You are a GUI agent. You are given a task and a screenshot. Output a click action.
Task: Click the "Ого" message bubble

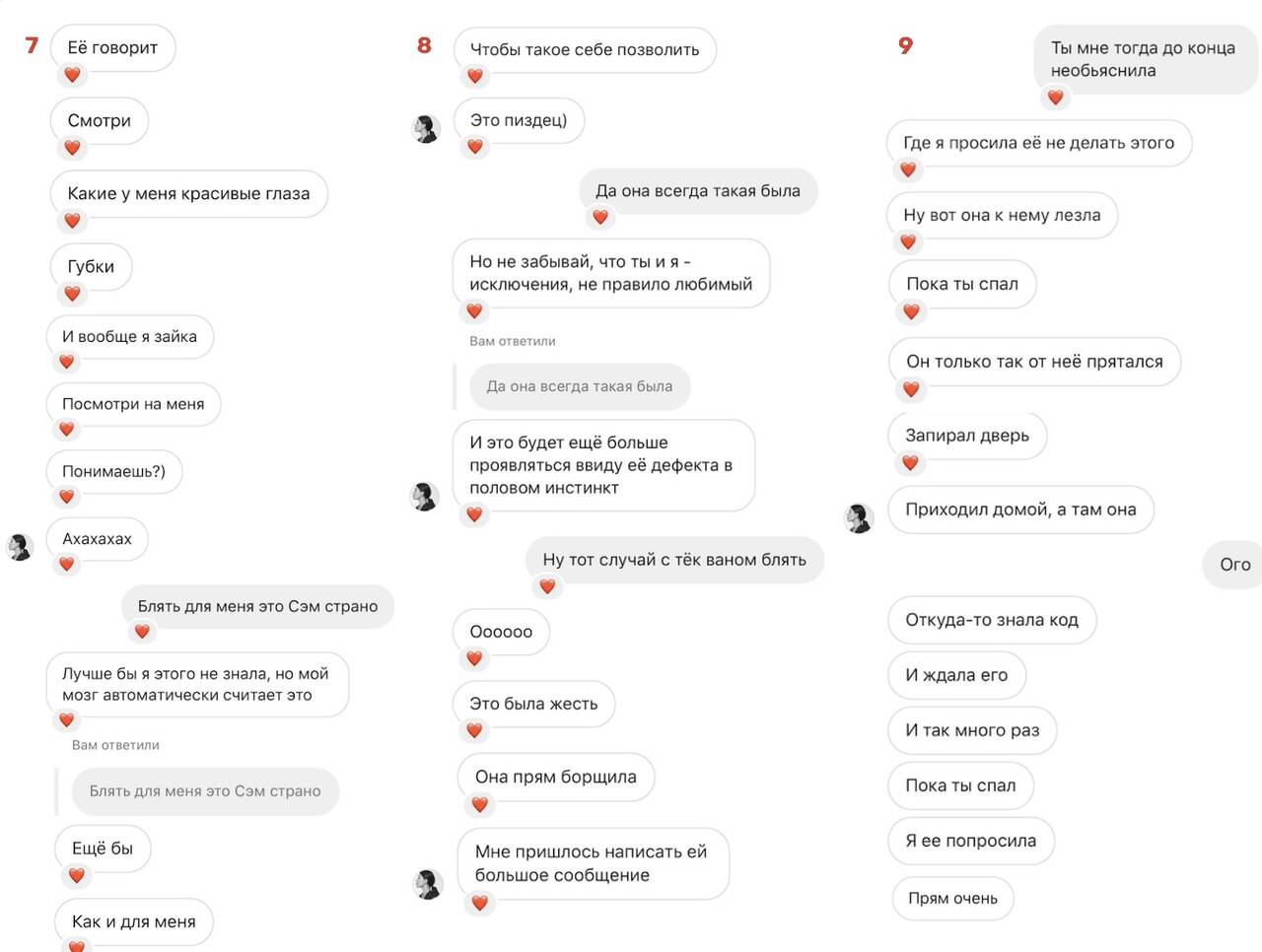[1234, 565]
